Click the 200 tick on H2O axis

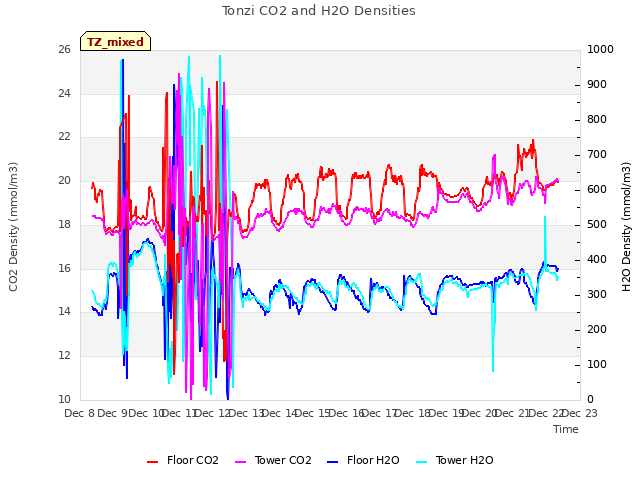pyautogui.click(x=597, y=329)
